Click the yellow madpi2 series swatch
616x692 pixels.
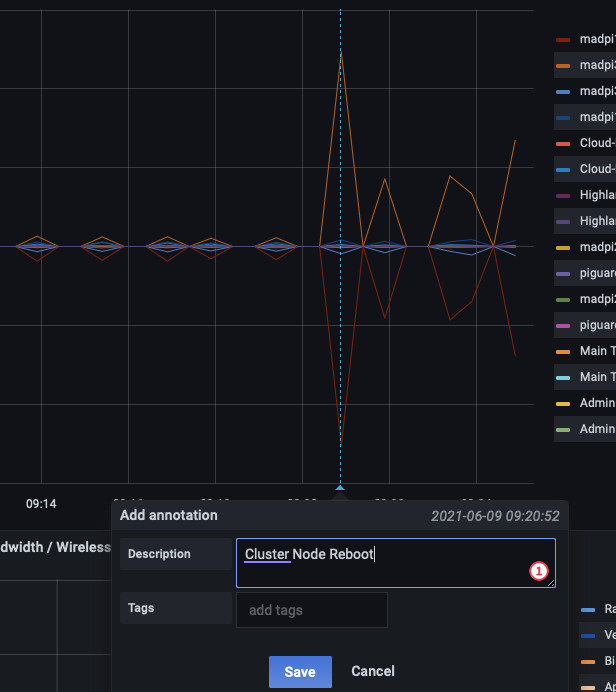[563, 248]
